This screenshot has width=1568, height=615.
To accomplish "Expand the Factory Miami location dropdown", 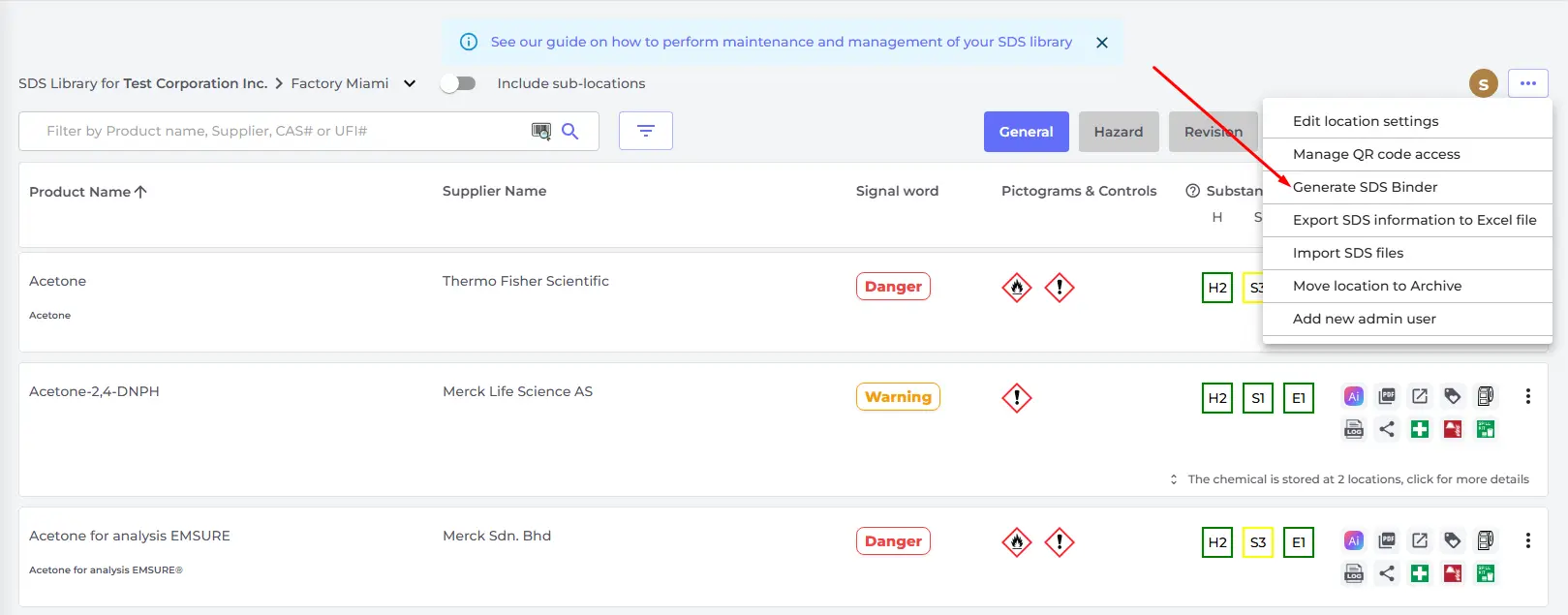I will (x=410, y=83).
